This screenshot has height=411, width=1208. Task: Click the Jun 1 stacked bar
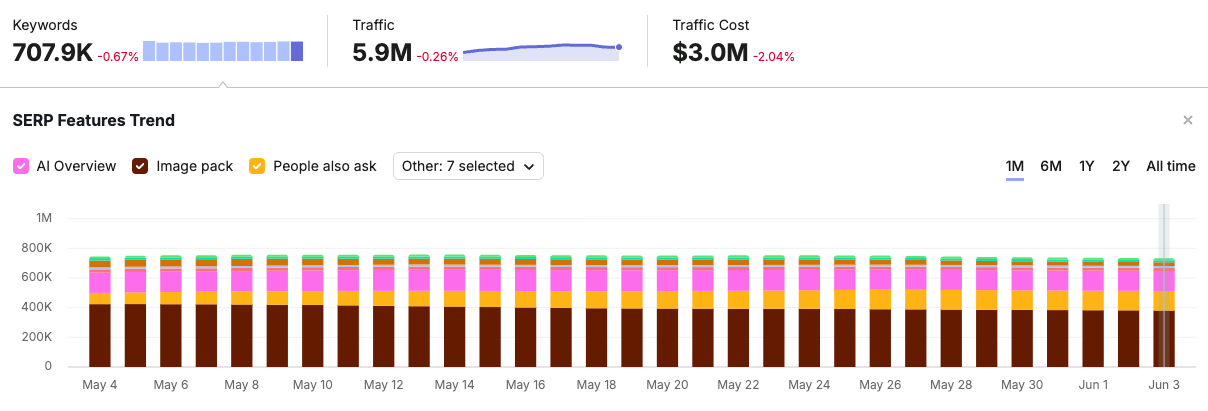(x=1094, y=313)
